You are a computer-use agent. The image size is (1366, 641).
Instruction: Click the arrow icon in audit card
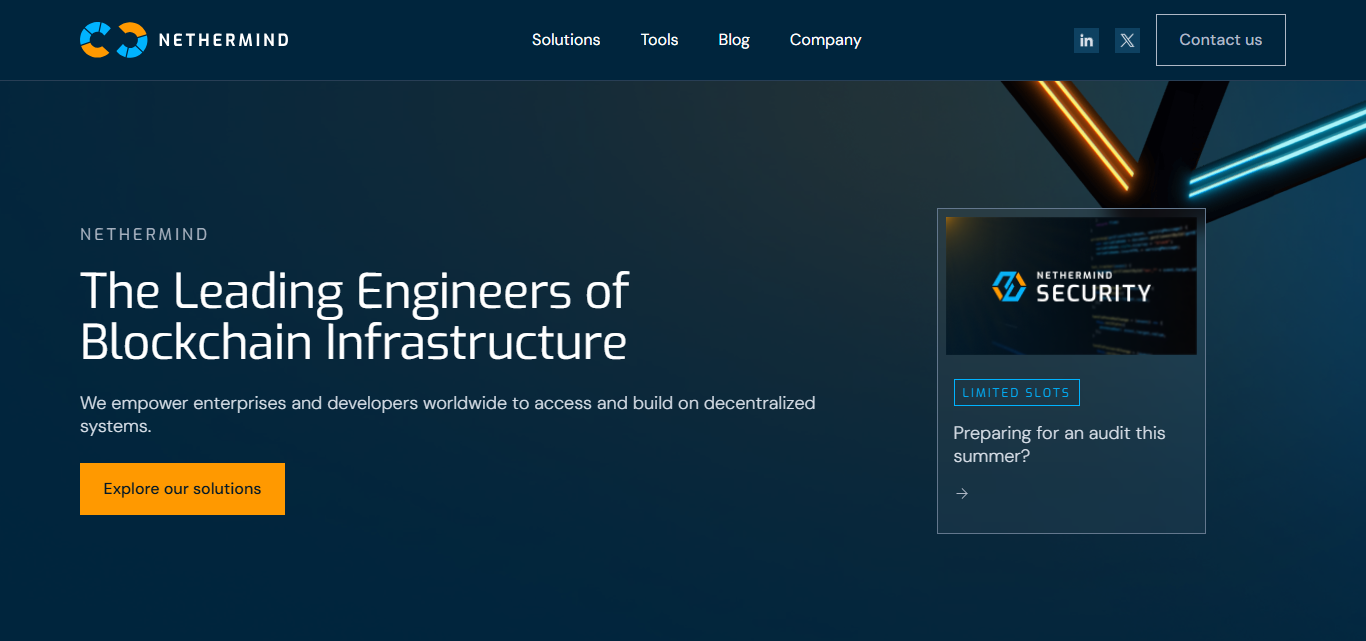tap(962, 493)
